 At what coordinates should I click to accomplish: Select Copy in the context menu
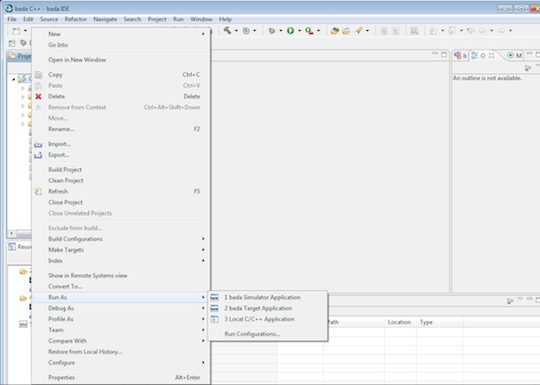pos(121,75)
